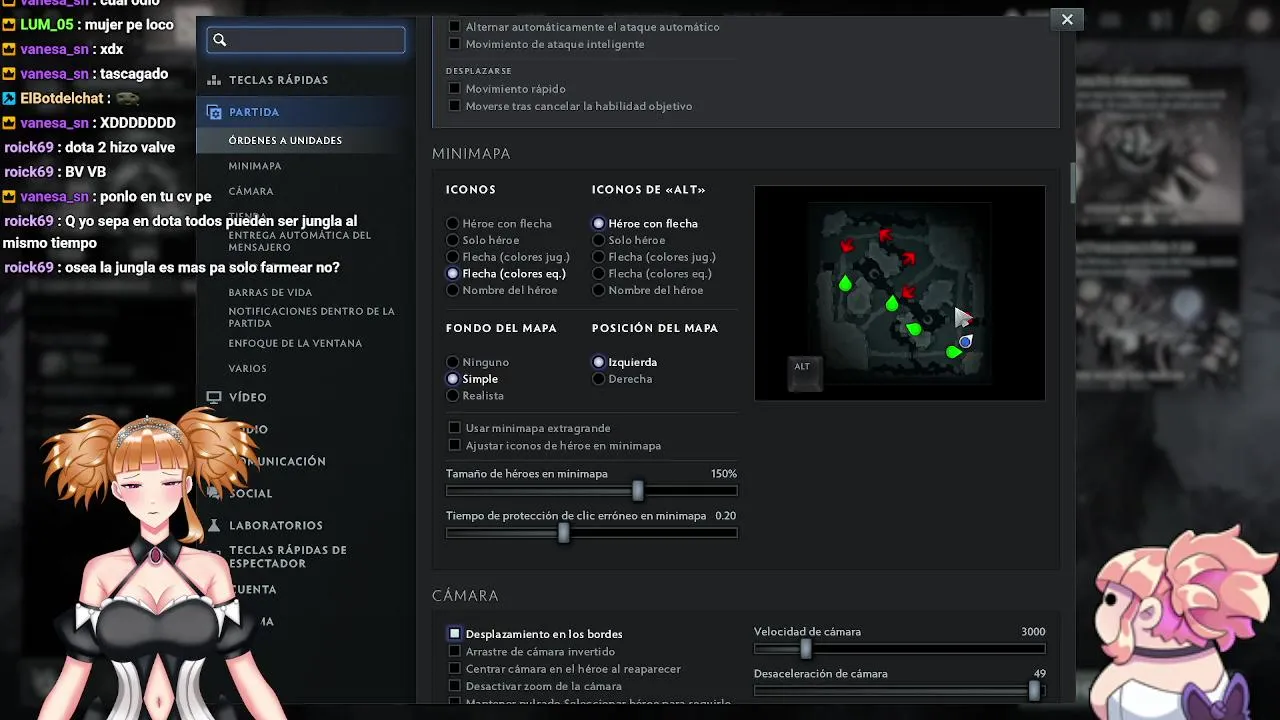1280x720 pixels.
Task: Select Solo héroe under Iconos de ALT
Action: [599, 240]
